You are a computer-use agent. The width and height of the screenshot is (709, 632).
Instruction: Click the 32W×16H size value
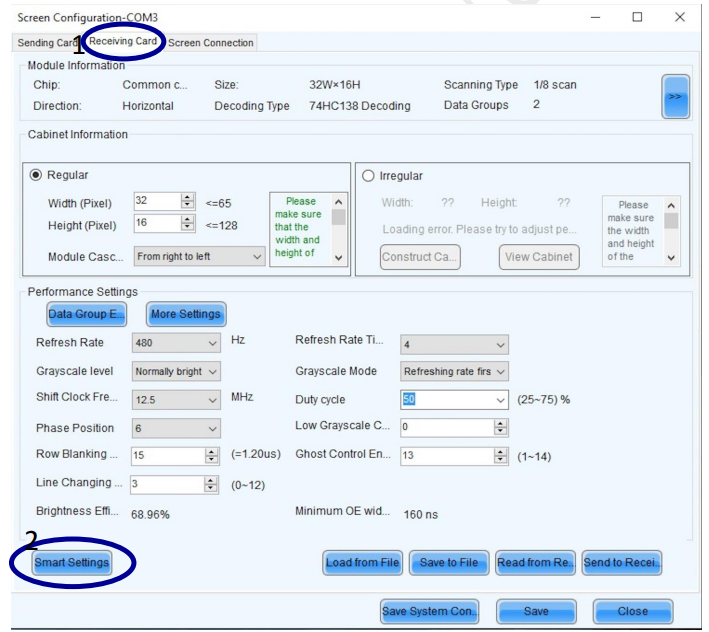coord(335,85)
